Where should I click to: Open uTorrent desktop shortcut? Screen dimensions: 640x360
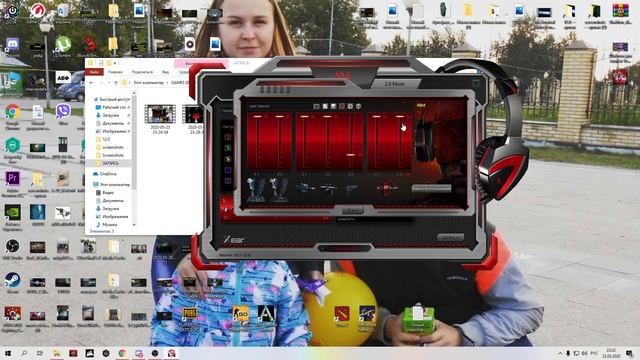coord(63,47)
